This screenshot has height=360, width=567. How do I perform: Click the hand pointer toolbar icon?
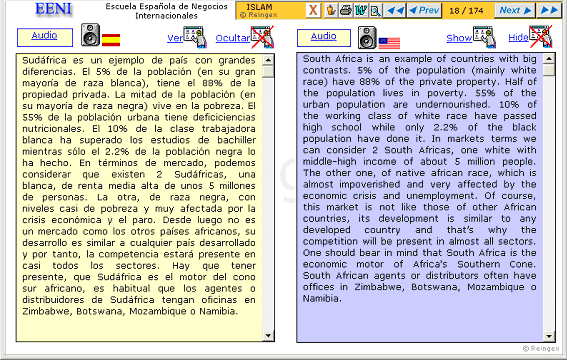(331, 10)
